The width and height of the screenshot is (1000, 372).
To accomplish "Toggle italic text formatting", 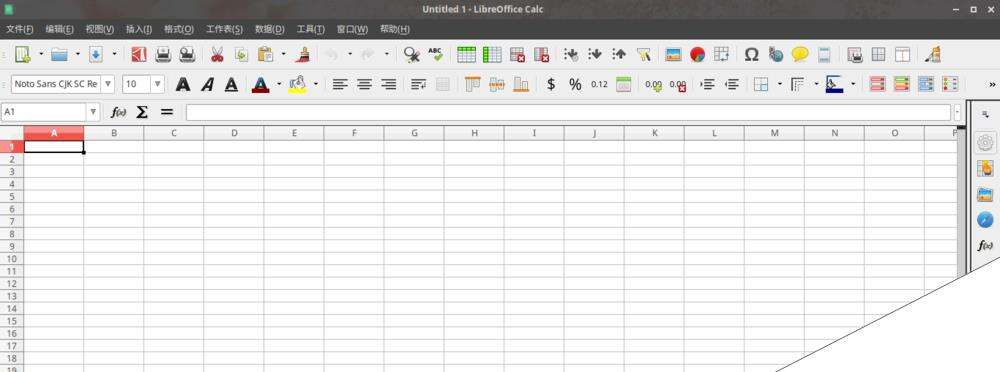I will coord(207,84).
